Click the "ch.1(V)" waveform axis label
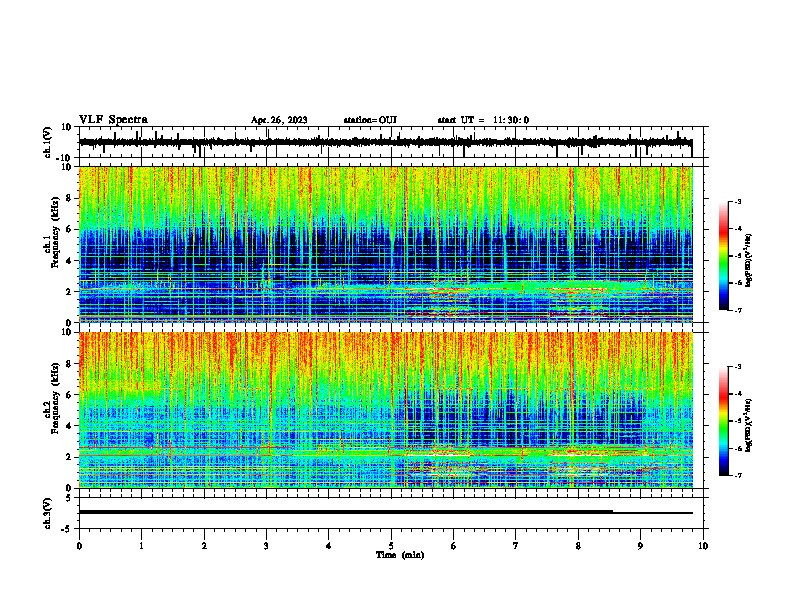The image size is (792, 612). coord(47,142)
